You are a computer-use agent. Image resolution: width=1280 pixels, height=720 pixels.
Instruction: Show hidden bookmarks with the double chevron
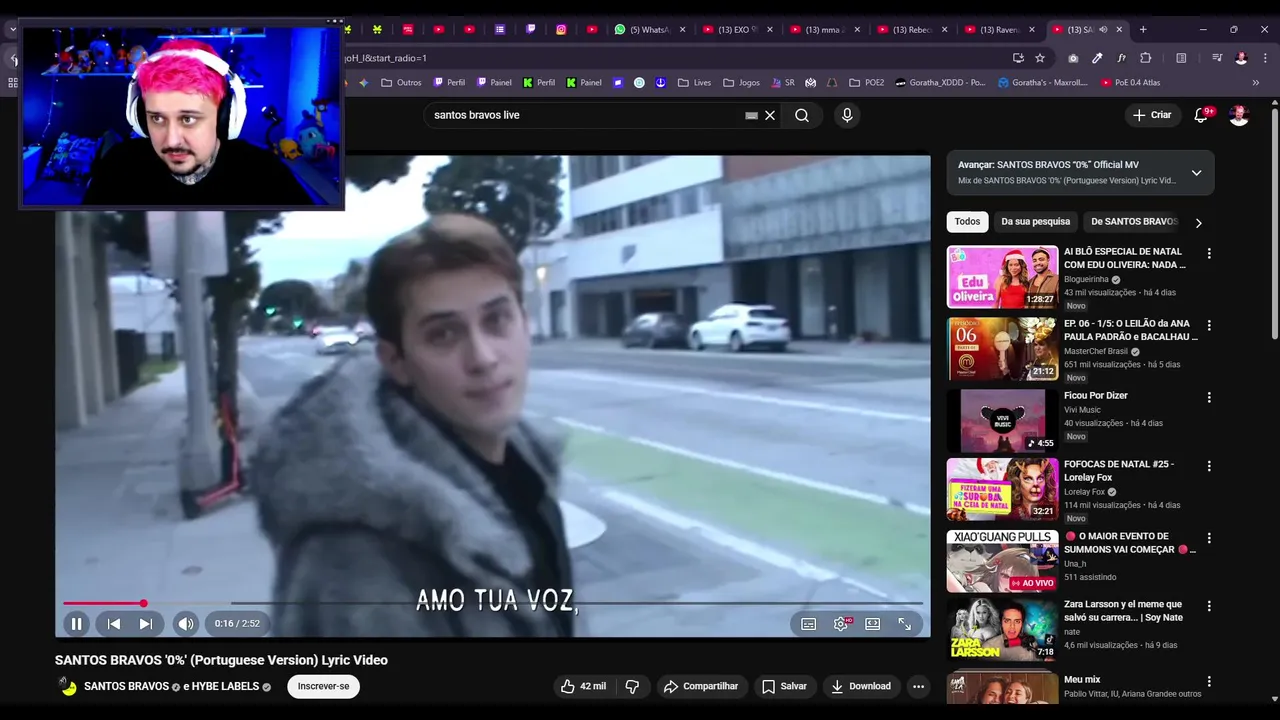click(x=1256, y=83)
